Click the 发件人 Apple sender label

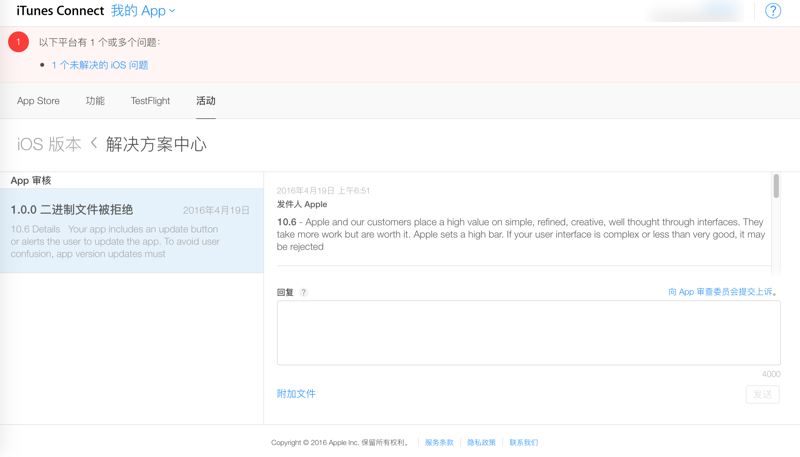point(302,204)
